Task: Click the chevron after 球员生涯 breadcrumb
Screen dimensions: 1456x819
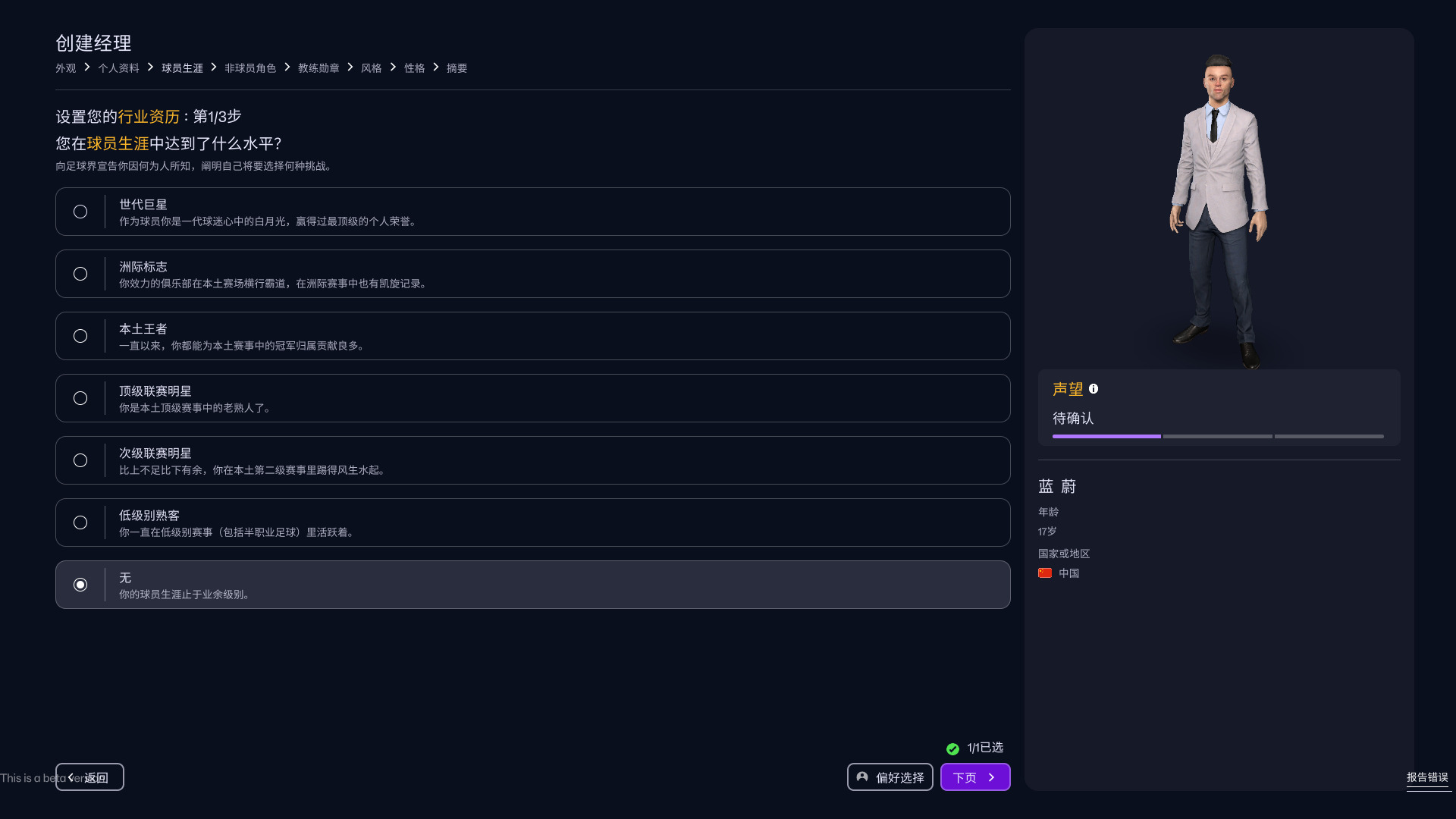Action: pyautogui.click(x=214, y=67)
